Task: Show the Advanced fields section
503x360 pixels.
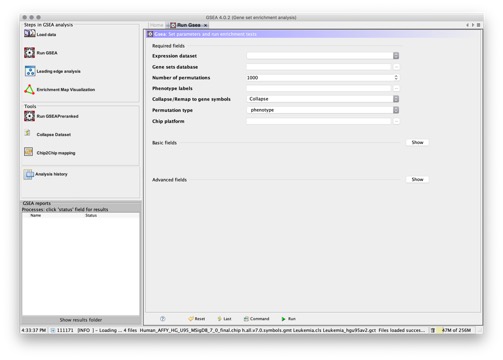Action: (417, 179)
